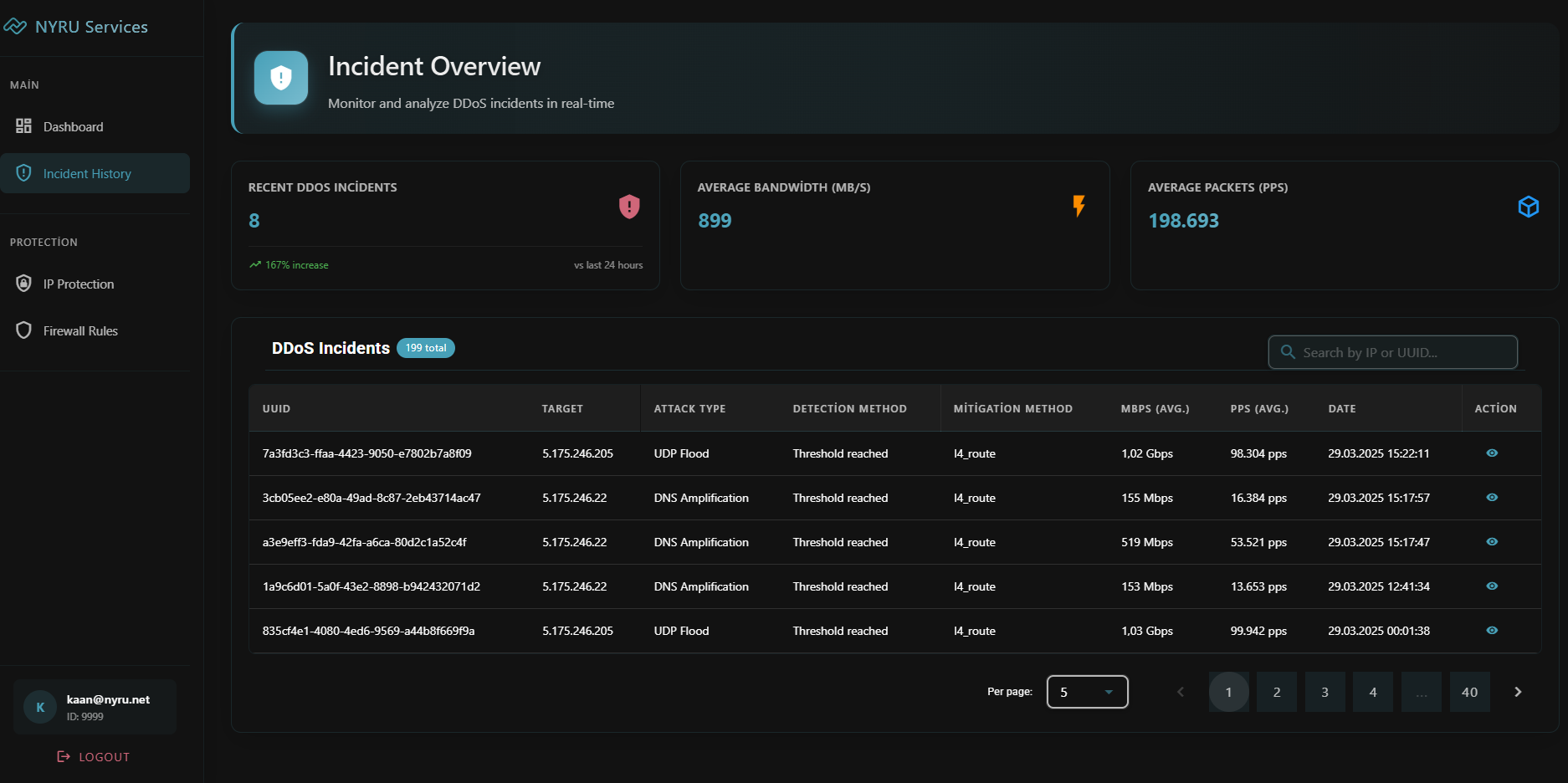The image size is (1568, 783).
Task: Open Firewall Rules in the sidebar
Action: pos(80,330)
